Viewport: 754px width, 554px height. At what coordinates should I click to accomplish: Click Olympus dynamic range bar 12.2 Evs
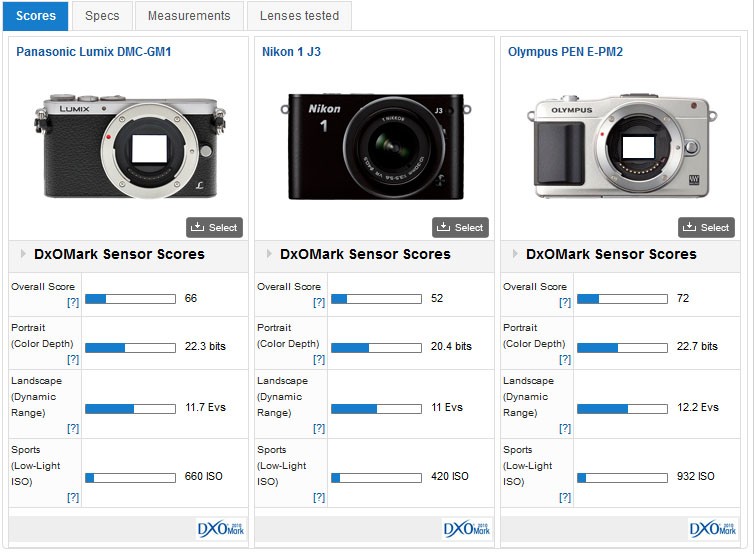coord(622,409)
